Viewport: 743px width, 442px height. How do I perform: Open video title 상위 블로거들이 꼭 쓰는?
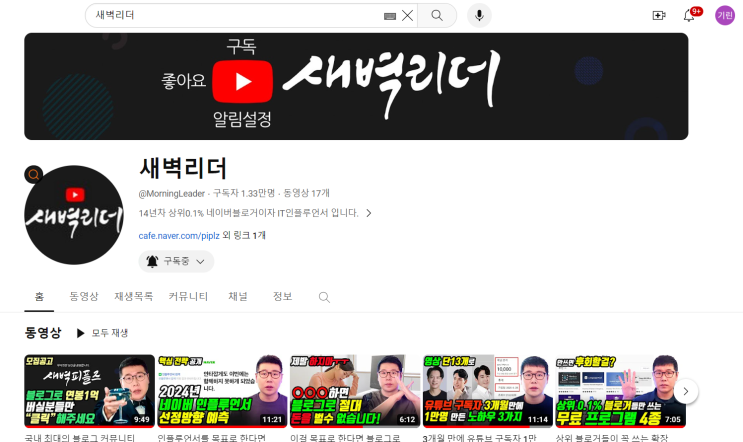[612, 438]
